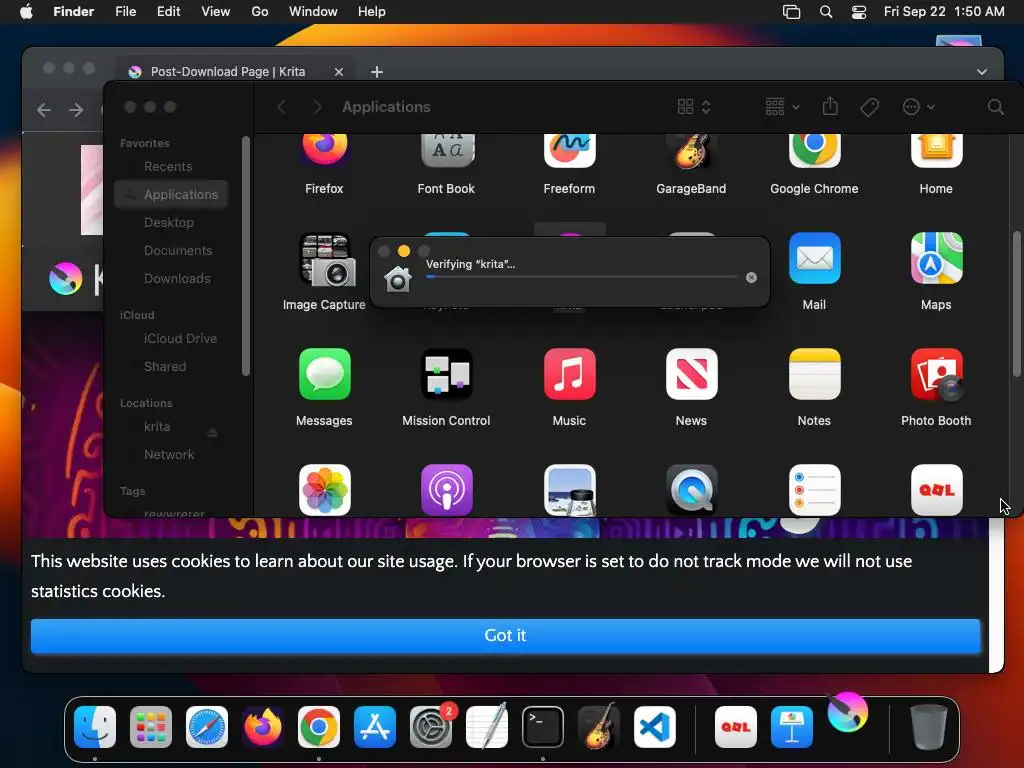Open the Font Book app icon
Viewport: 1024px width, 768px height.
pos(447,151)
